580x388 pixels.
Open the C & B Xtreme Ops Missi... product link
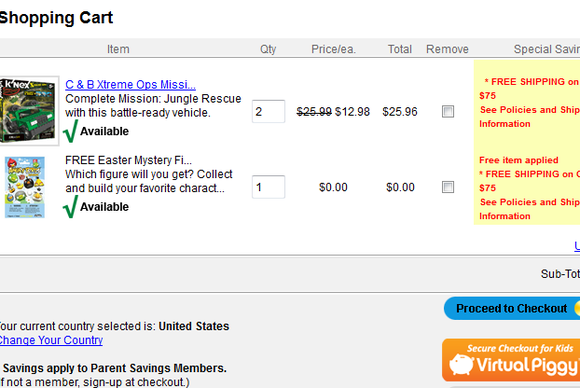coord(130,85)
